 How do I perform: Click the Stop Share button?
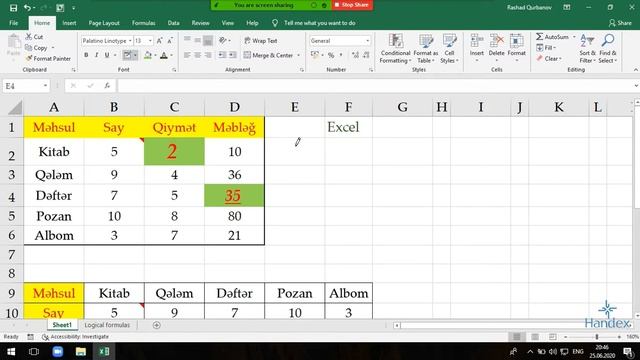click(x=352, y=5)
